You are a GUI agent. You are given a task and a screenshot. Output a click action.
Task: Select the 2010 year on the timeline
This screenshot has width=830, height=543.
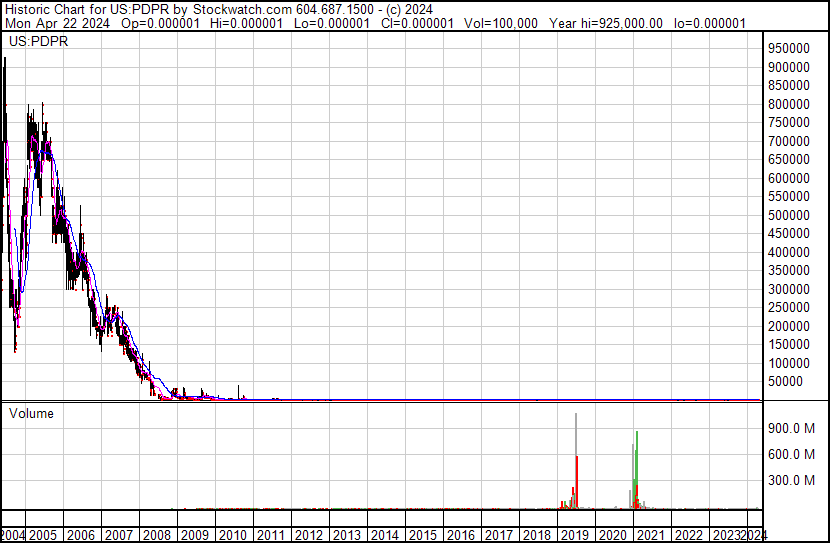pos(233,536)
